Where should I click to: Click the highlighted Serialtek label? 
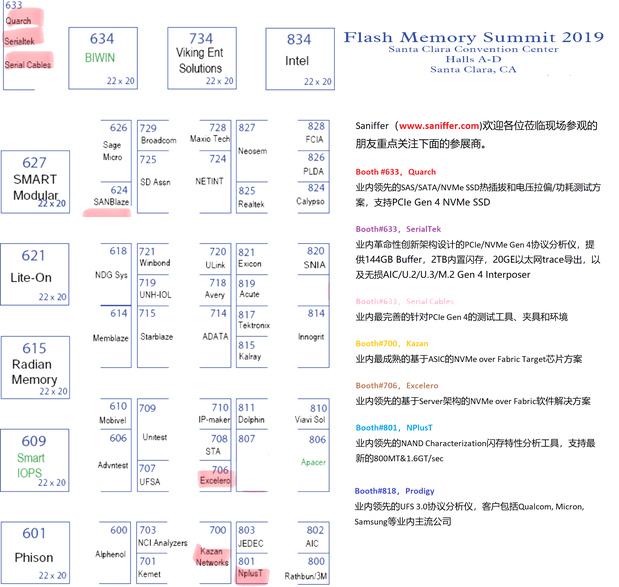(19, 41)
